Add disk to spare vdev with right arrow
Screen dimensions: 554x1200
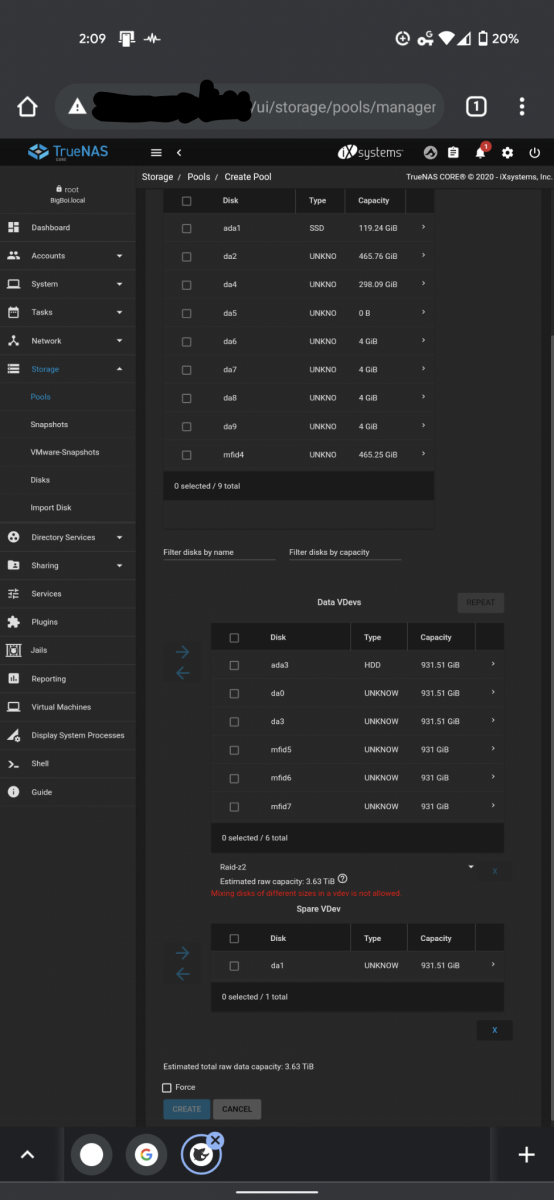point(182,953)
